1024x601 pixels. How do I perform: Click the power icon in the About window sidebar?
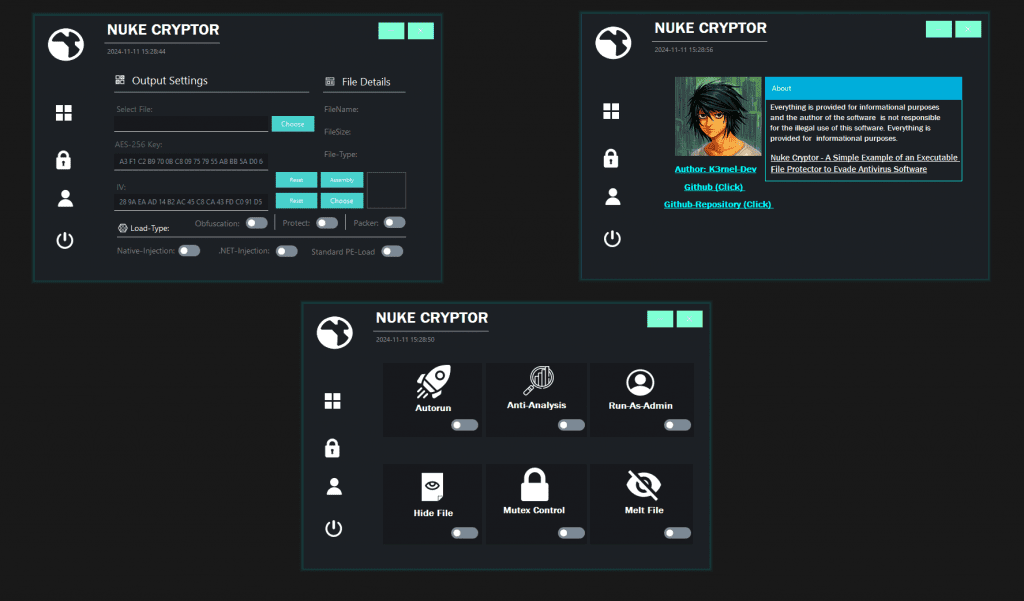click(612, 238)
